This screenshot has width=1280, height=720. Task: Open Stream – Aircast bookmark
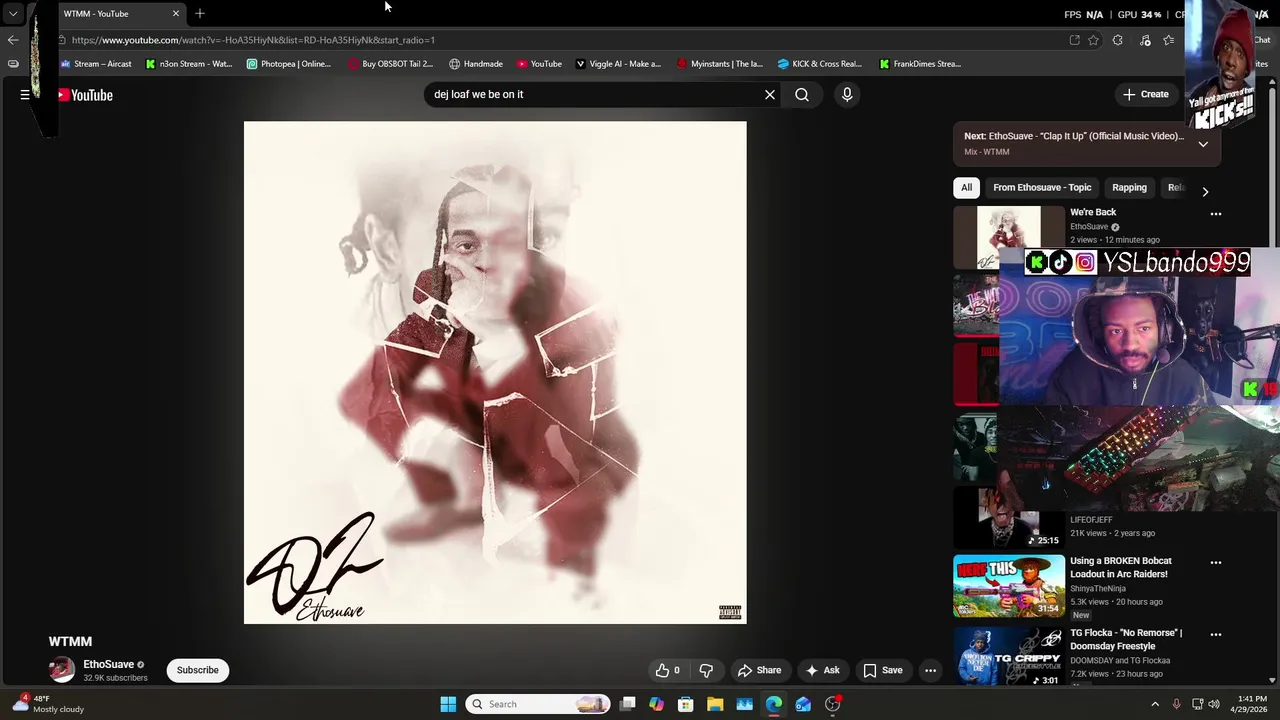coord(96,64)
